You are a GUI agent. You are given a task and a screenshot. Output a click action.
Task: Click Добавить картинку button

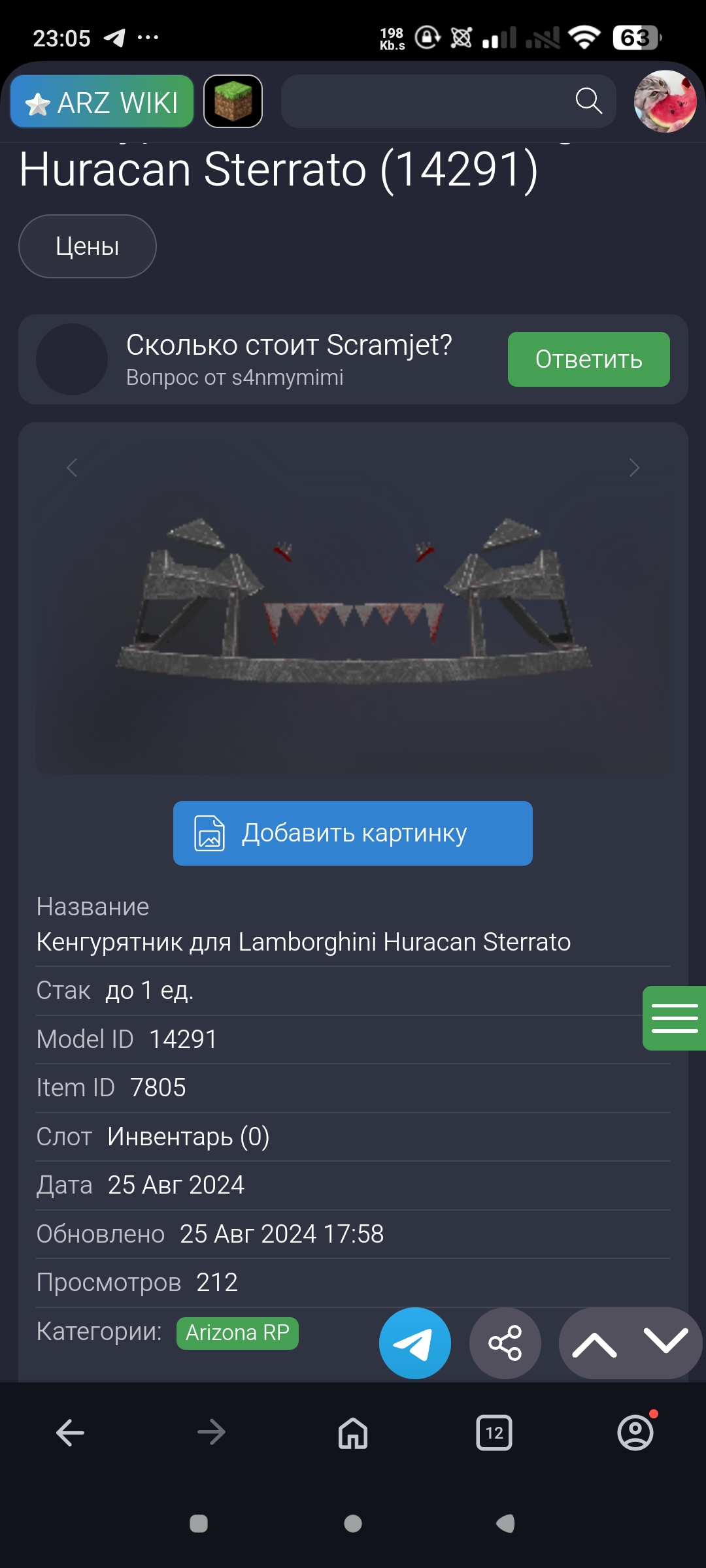[x=353, y=833]
